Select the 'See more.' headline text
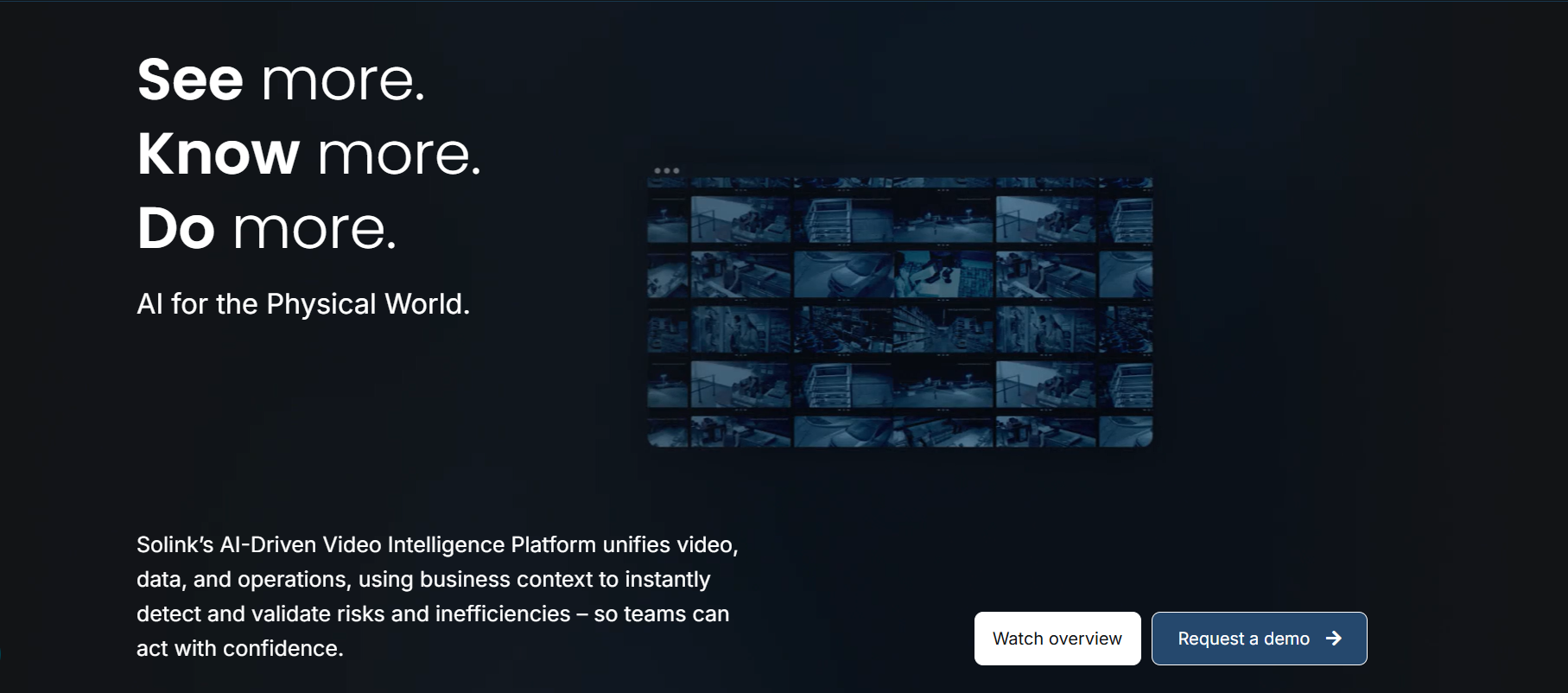 click(x=282, y=79)
